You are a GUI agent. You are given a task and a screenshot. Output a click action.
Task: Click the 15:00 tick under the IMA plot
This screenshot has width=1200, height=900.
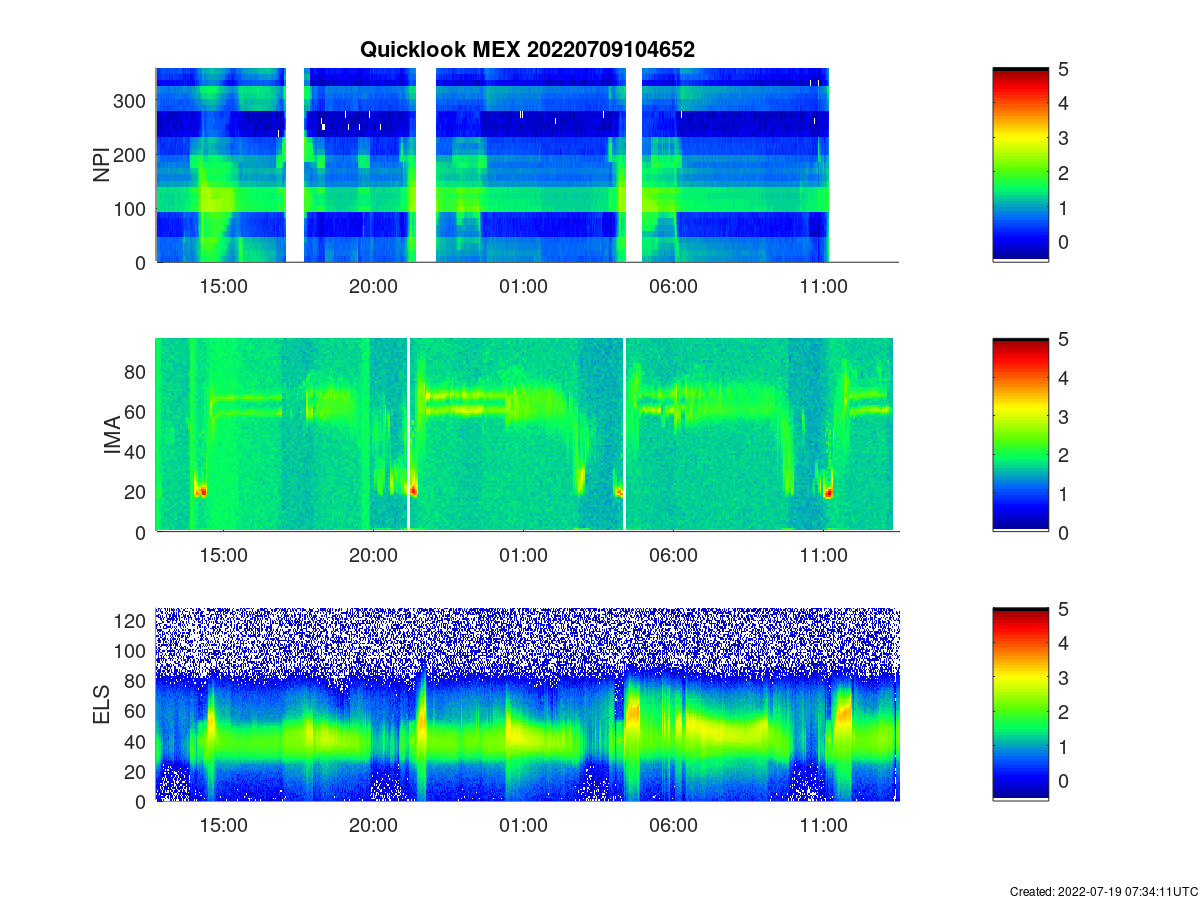(x=224, y=556)
